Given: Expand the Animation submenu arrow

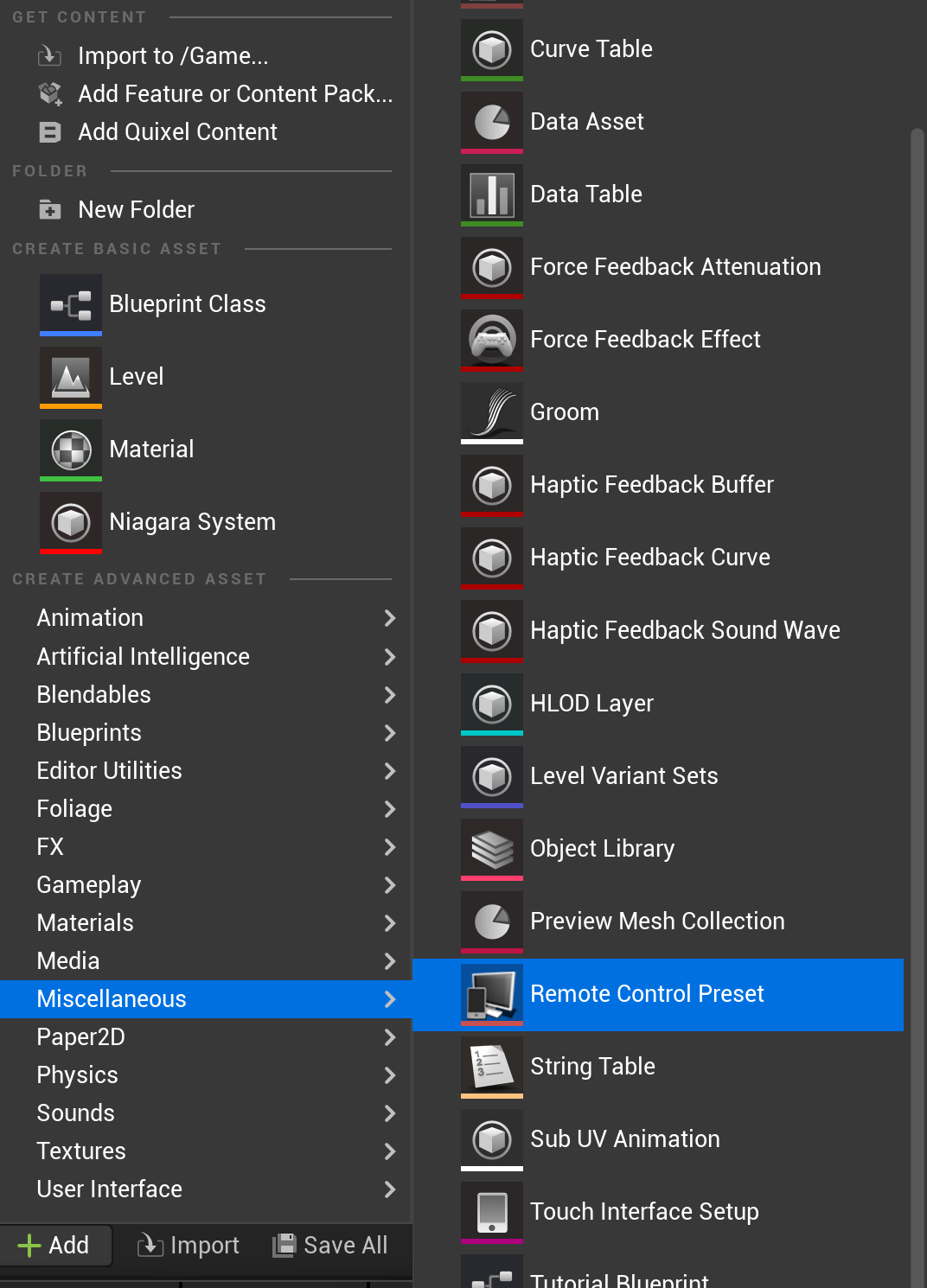Looking at the screenshot, I should (x=389, y=618).
